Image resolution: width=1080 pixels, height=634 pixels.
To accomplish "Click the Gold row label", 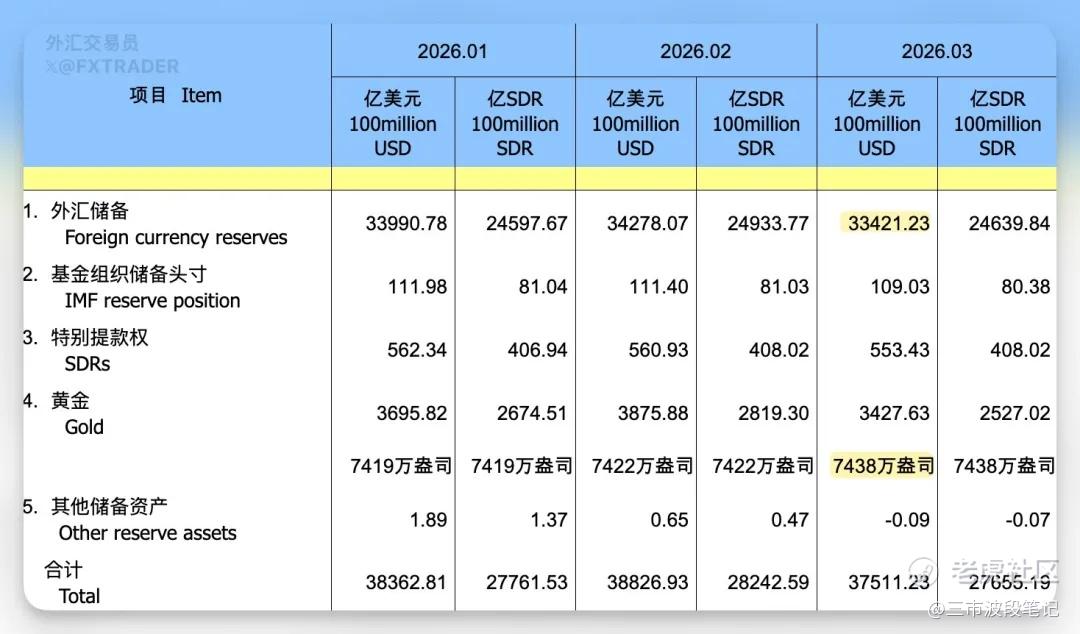I will point(84,427).
